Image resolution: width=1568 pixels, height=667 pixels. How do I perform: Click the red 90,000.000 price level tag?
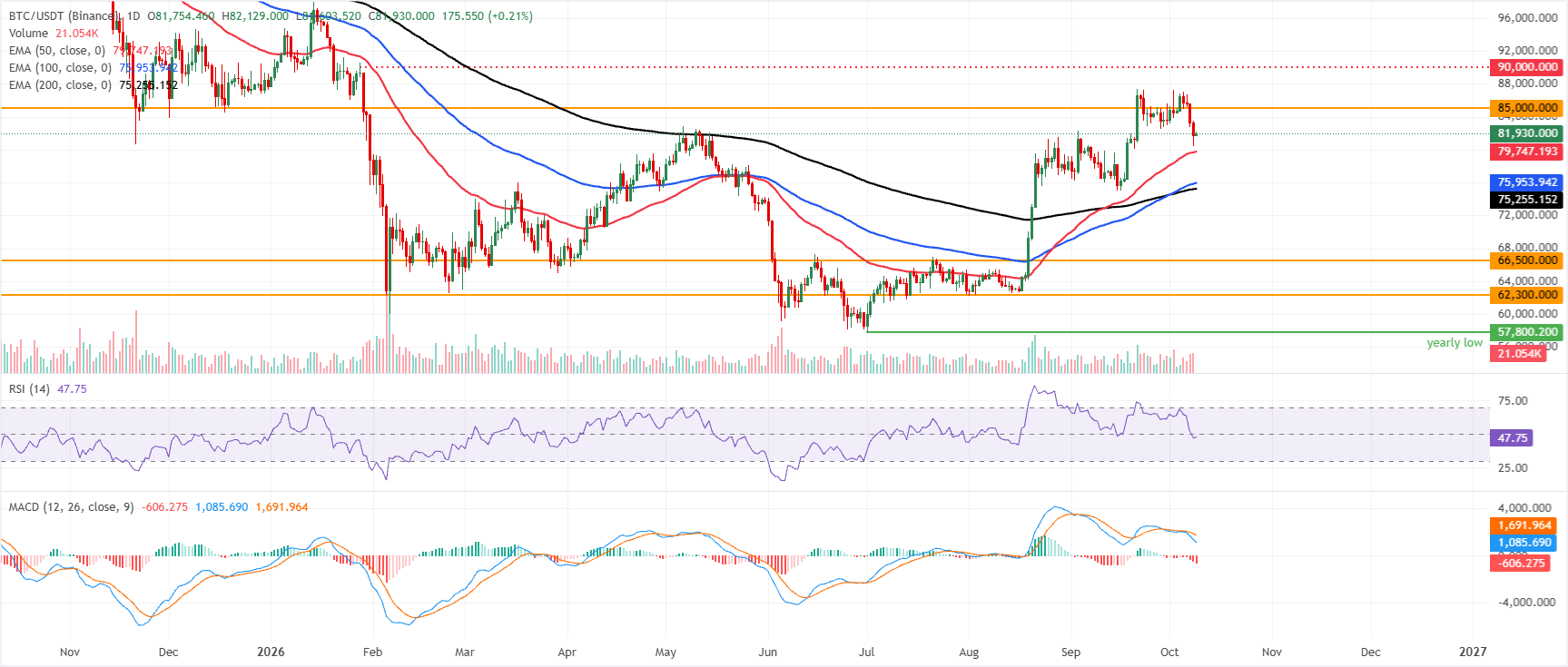click(x=1527, y=67)
